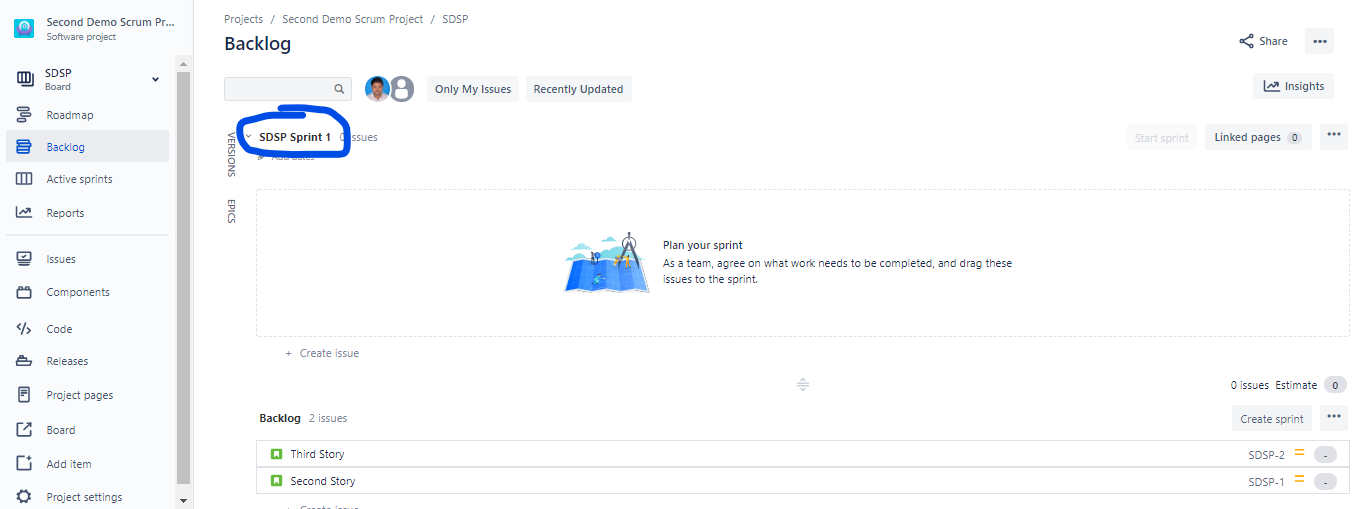
Task: Click the Start sprint button
Action: click(x=1162, y=138)
